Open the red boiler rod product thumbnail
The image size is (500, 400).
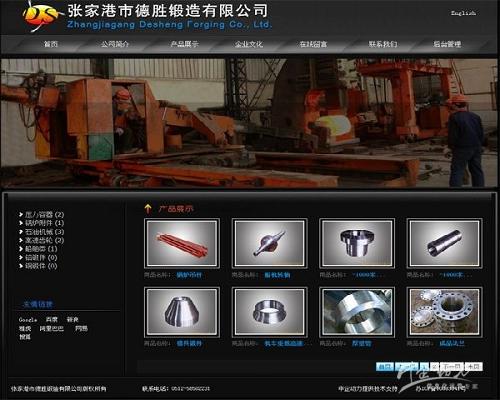[182, 244]
